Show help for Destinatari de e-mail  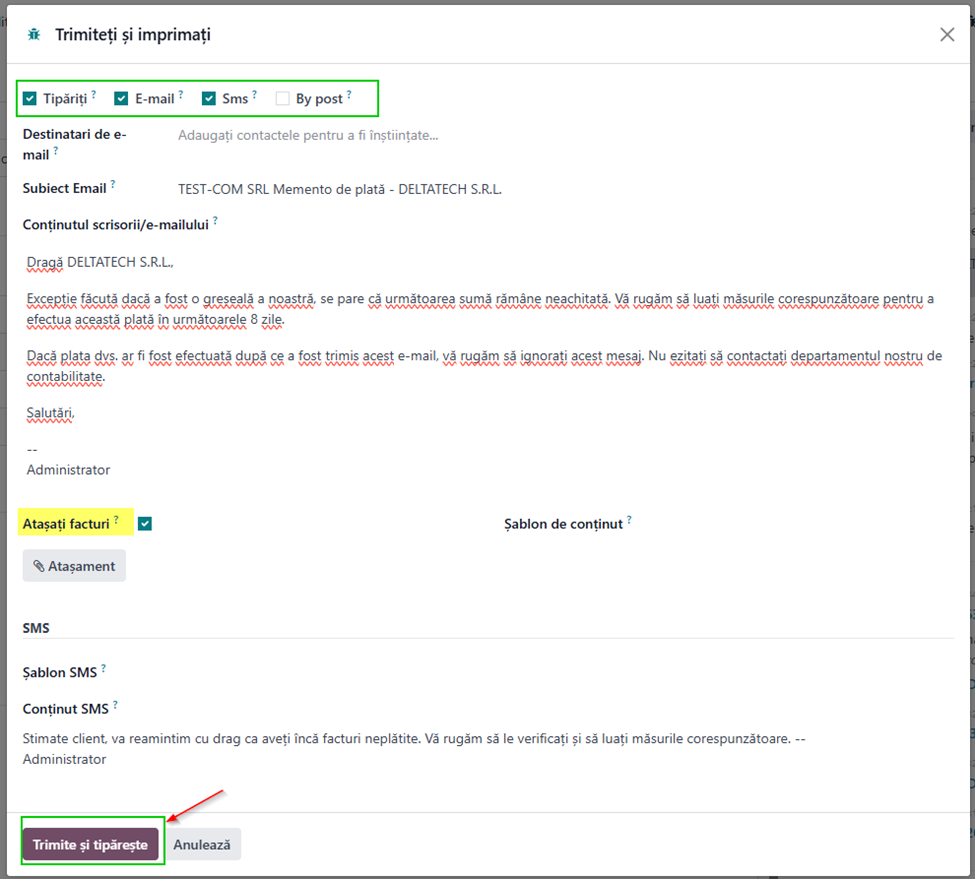click(56, 150)
